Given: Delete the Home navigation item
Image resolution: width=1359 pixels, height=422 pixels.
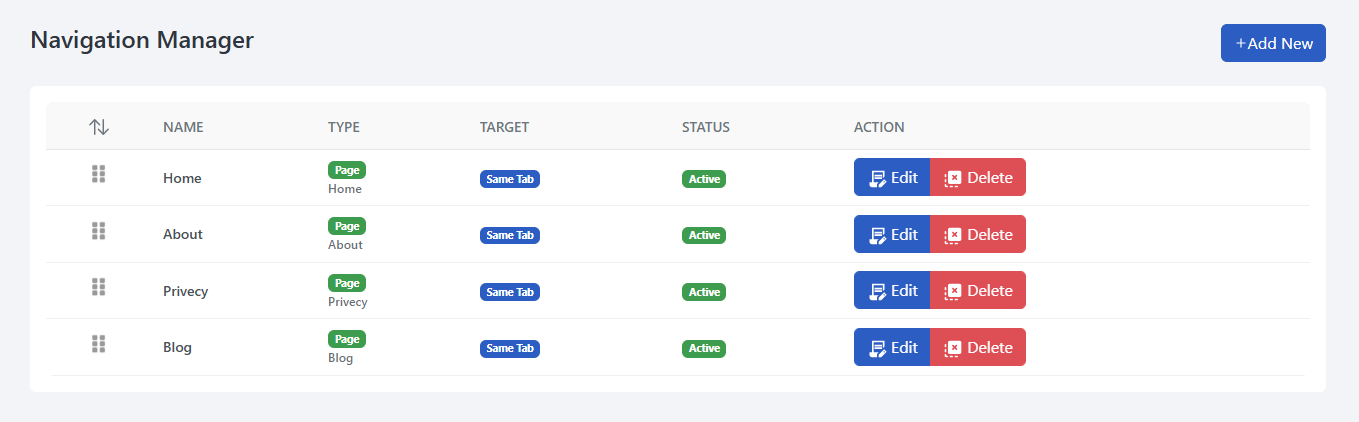Looking at the screenshot, I should [977, 178].
